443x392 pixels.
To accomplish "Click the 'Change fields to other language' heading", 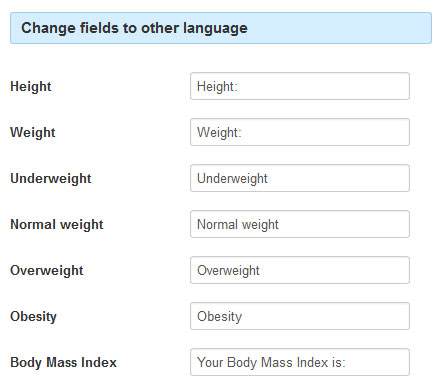I will 134,28.
